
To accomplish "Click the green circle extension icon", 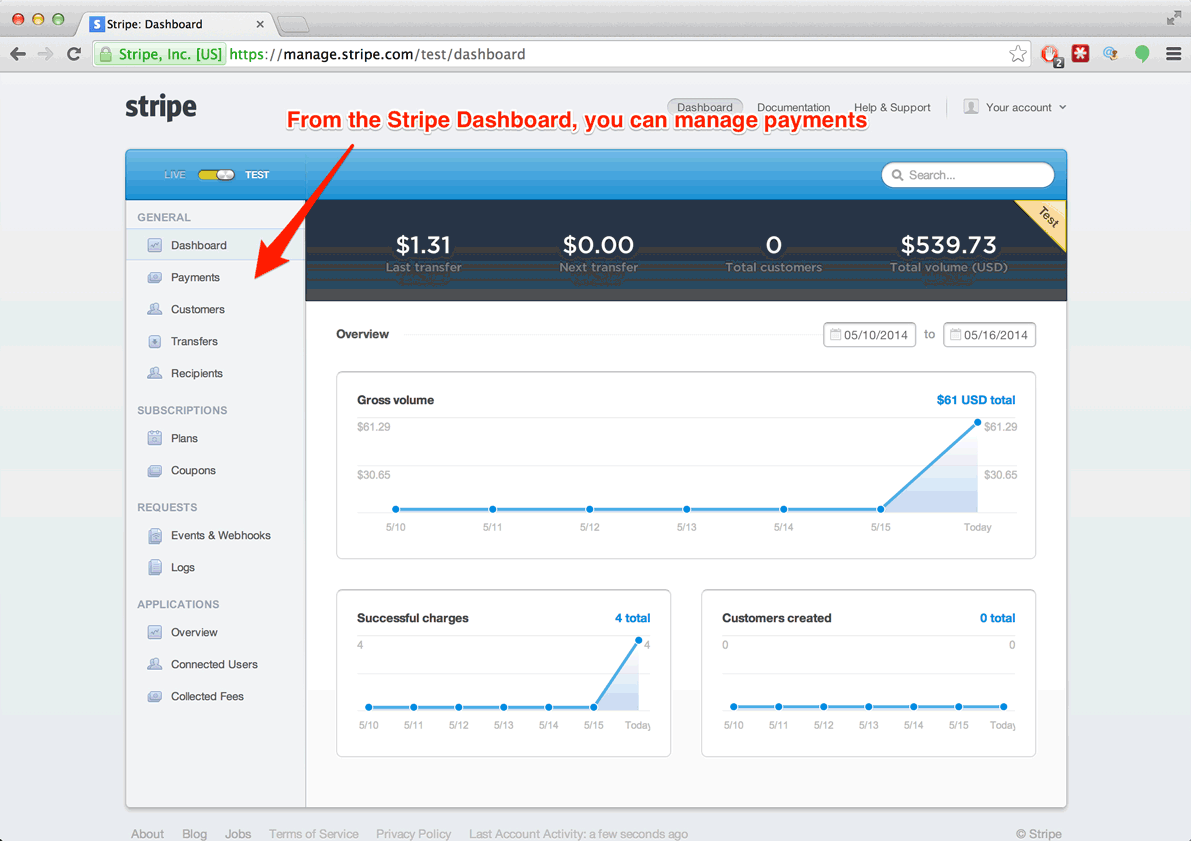I will click(1142, 54).
